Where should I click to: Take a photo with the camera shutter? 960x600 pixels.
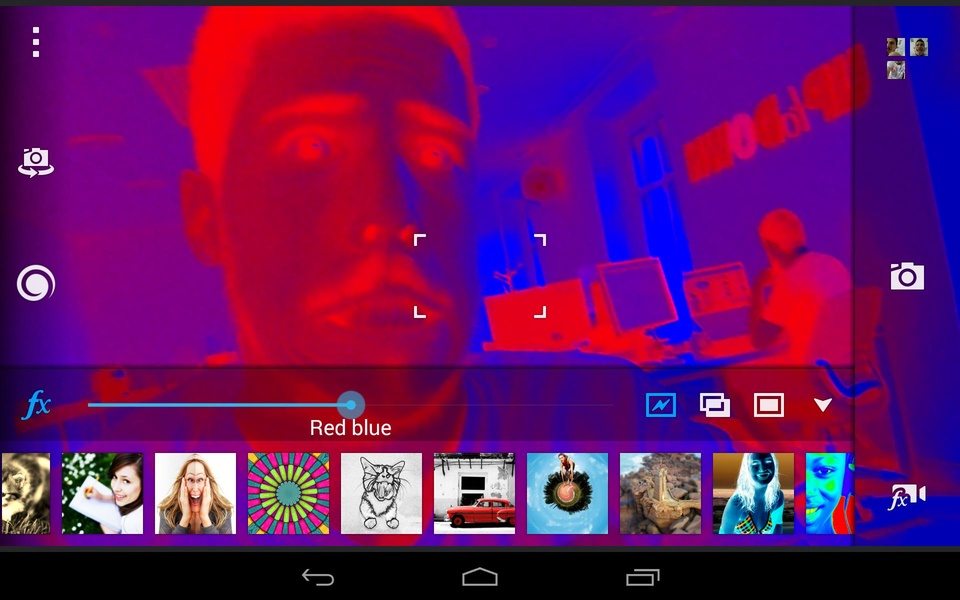(907, 276)
